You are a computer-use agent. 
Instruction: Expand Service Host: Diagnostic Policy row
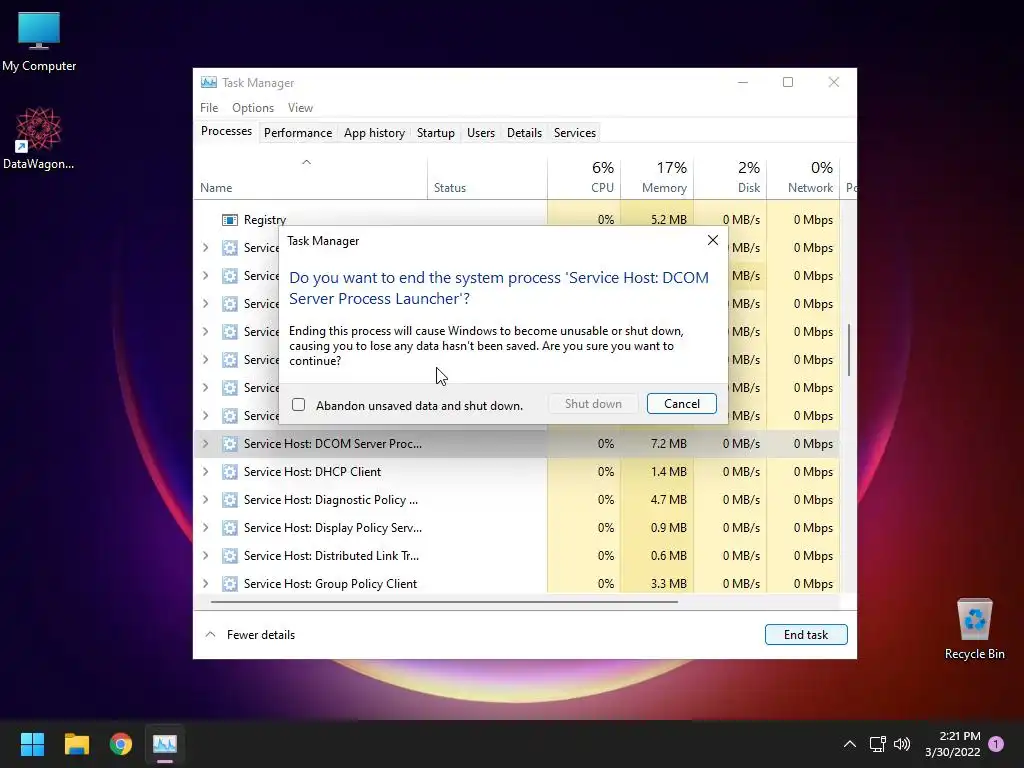[x=206, y=500]
